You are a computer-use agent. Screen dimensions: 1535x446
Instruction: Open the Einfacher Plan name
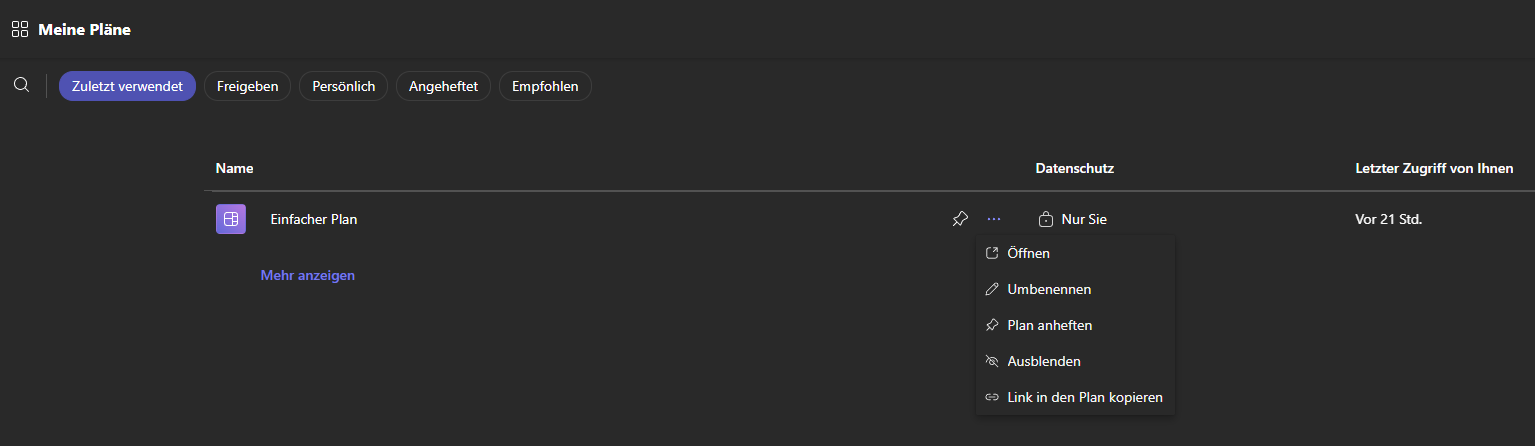(x=314, y=219)
